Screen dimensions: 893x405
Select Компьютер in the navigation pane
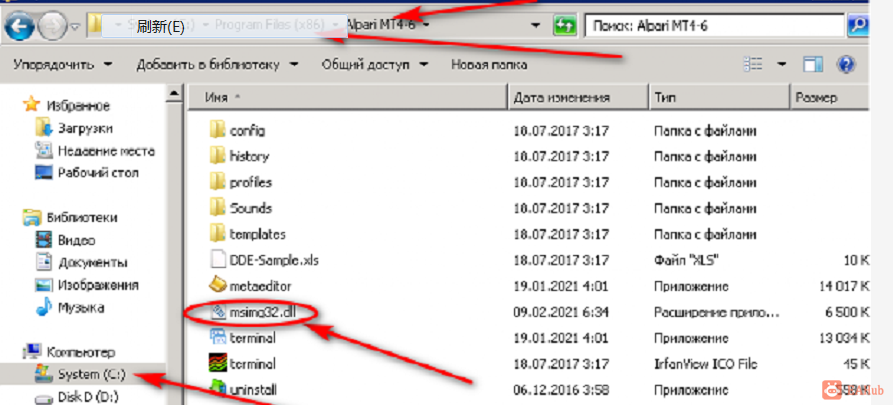[80, 351]
